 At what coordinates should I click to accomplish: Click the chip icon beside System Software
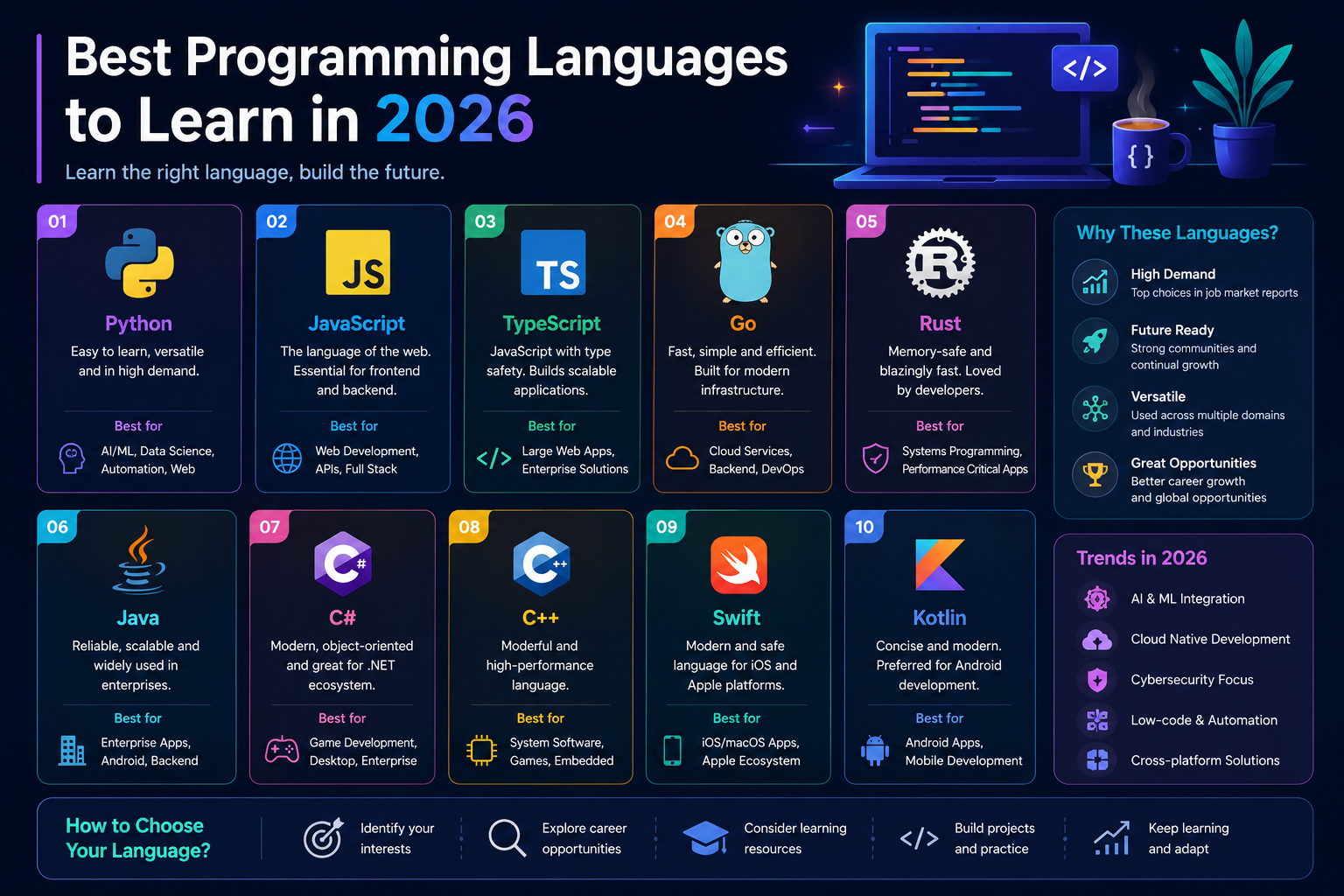click(482, 751)
